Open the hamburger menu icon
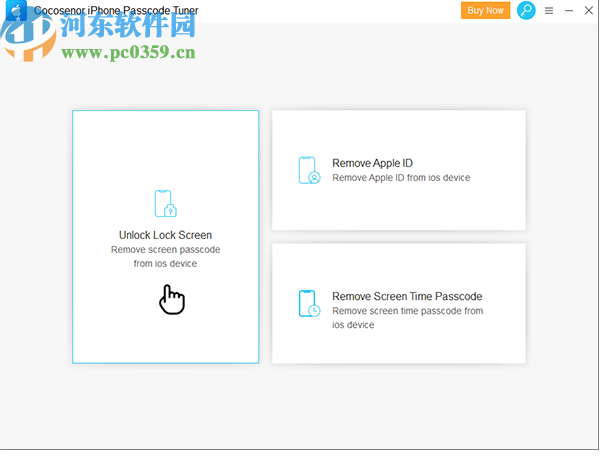Image resolution: width=608 pixels, height=456 pixels. click(549, 10)
